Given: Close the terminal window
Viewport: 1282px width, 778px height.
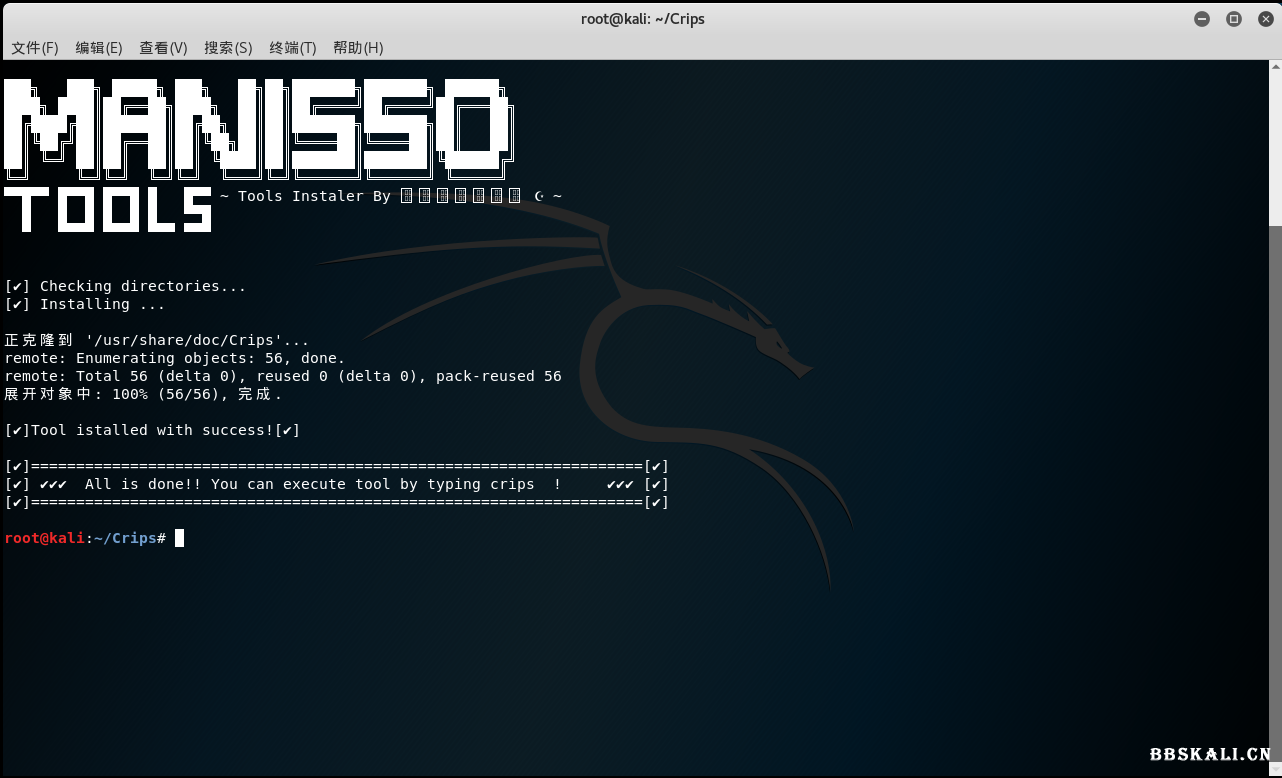Looking at the screenshot, I should click(x=1264, y=19).
